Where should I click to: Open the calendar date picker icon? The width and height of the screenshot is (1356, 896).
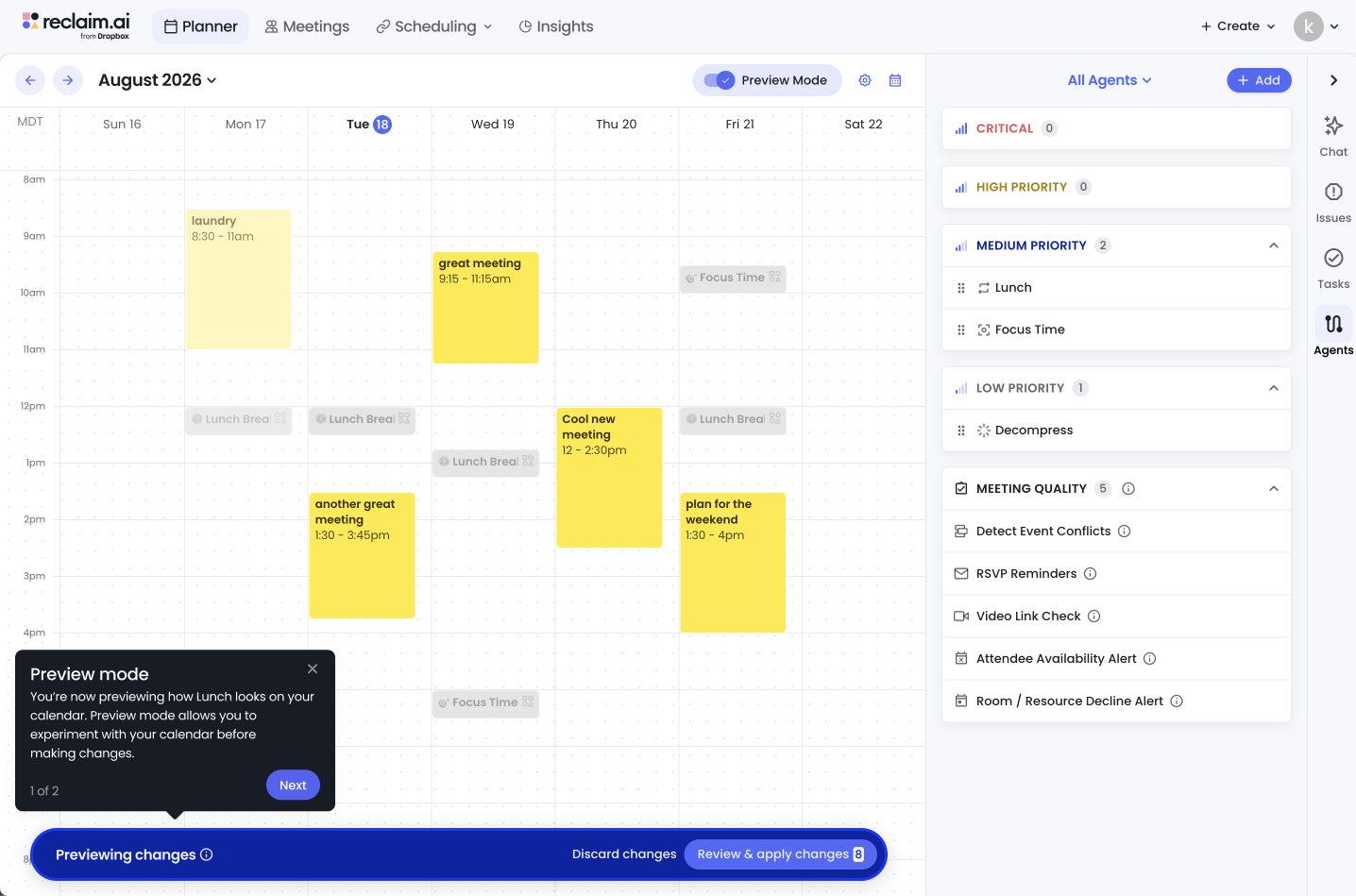[x=895, y=80]
